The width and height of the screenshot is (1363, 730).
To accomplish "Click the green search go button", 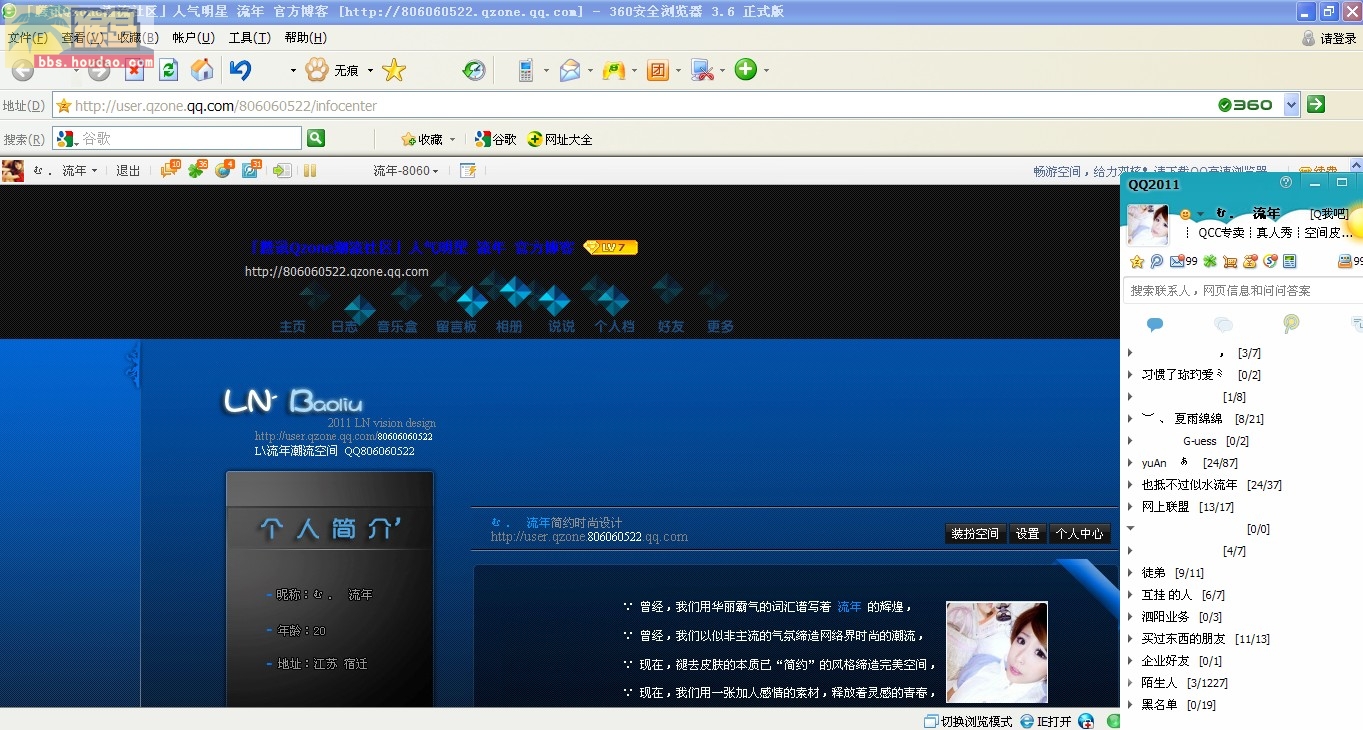I will (x=315, y=138).
